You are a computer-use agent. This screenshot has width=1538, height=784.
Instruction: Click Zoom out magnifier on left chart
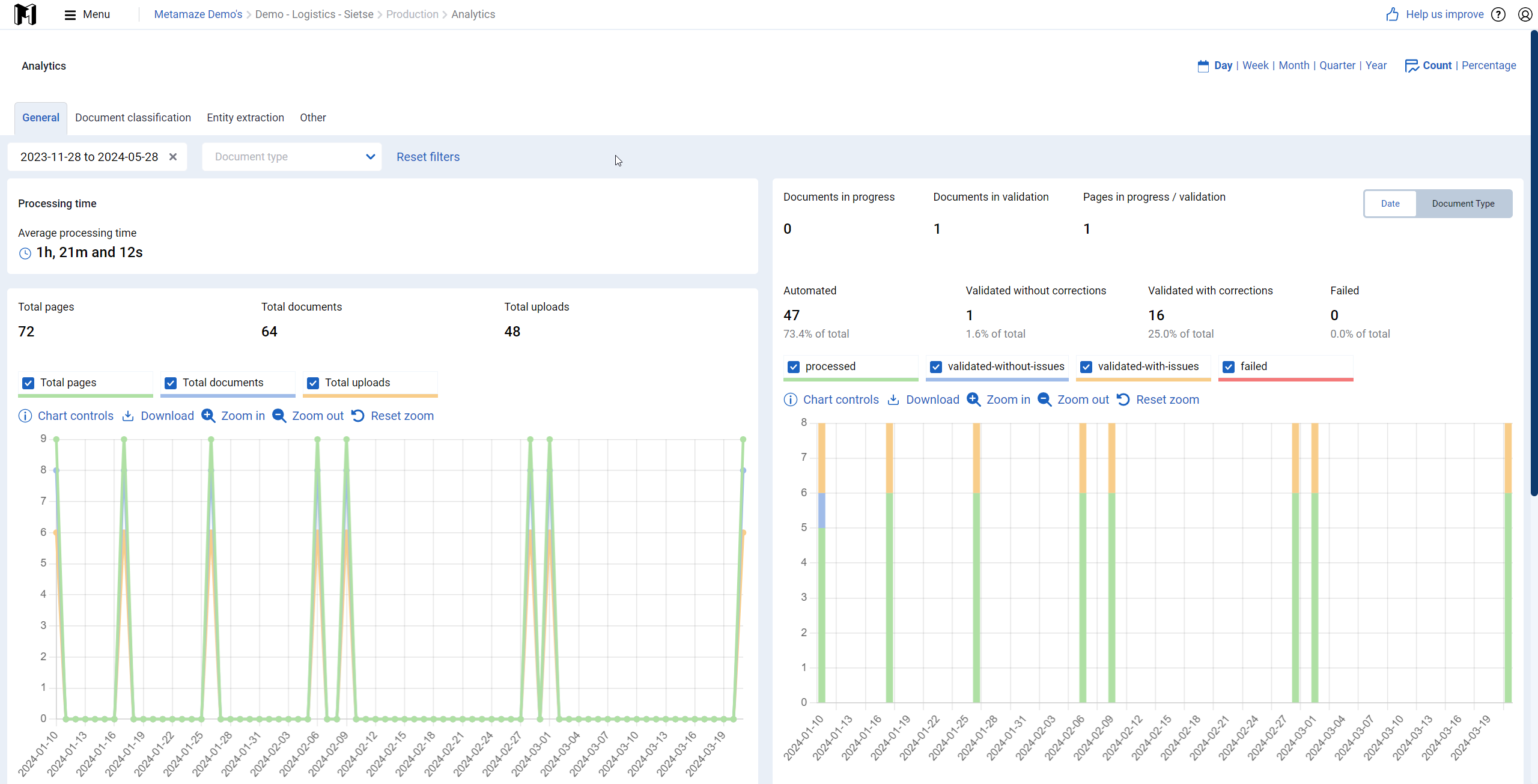point(279,416)
